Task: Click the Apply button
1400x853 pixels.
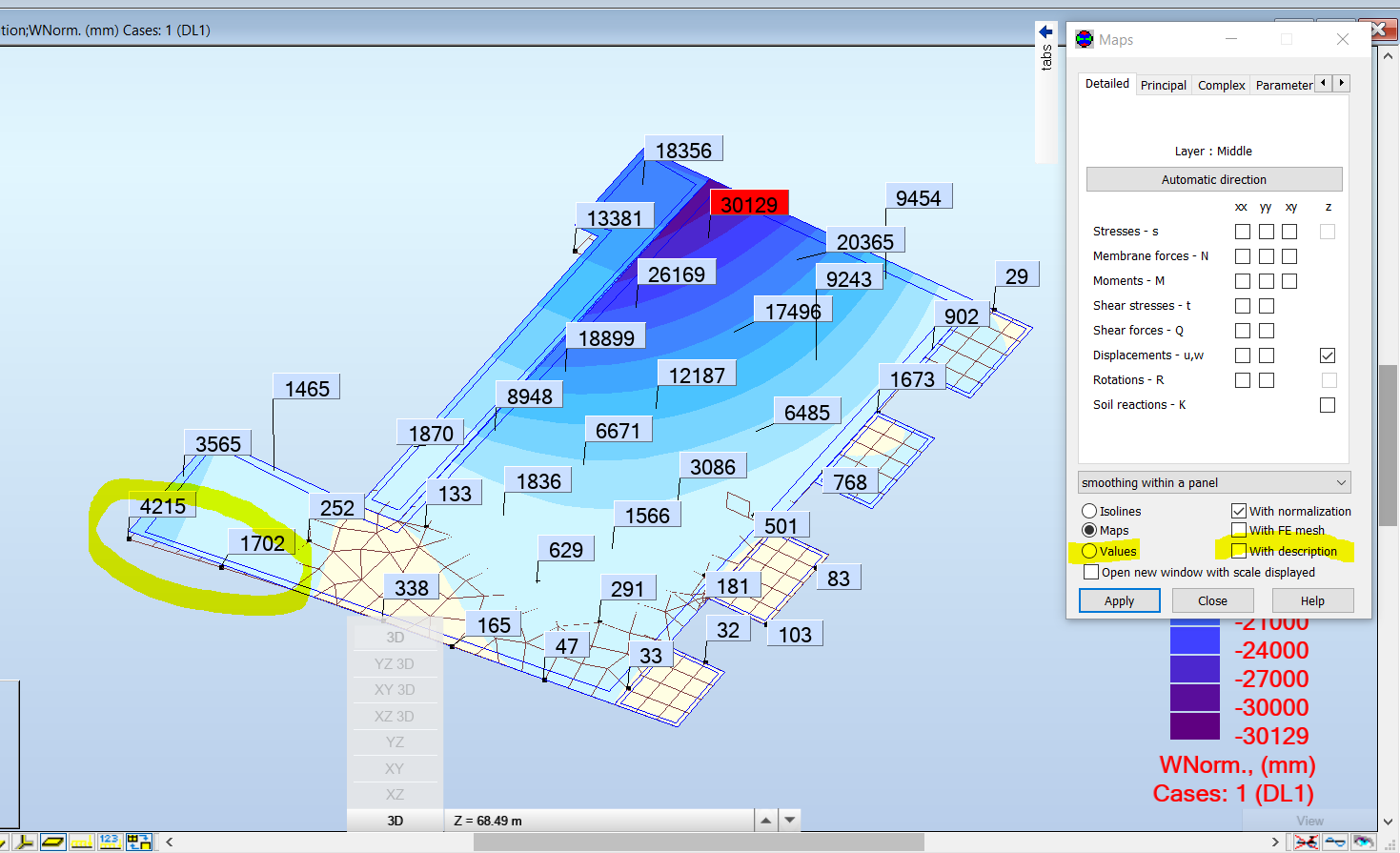Action: point(1120,600)
